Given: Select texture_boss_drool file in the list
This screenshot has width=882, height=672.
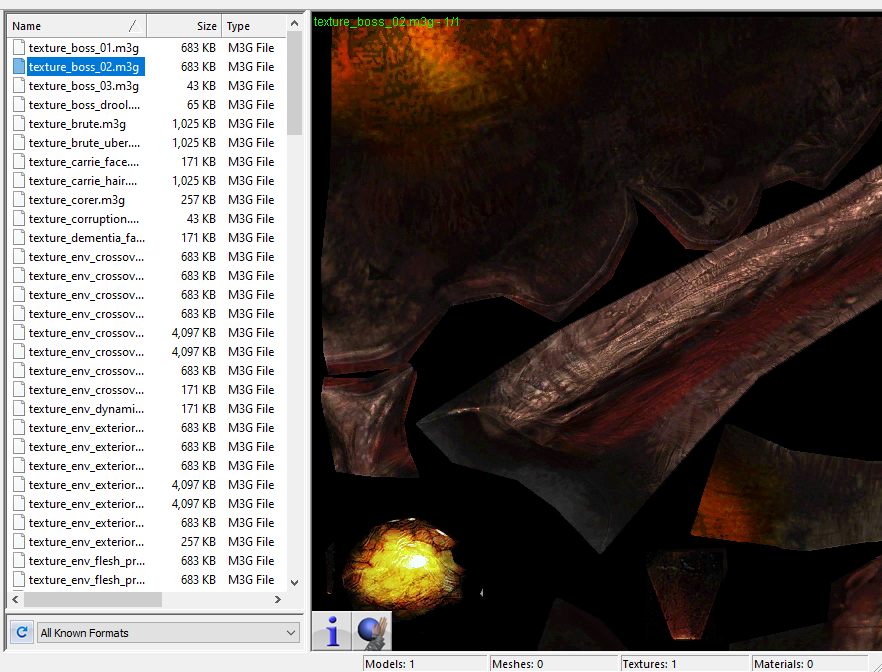Looking at the screenshot, I should [84, 105].
